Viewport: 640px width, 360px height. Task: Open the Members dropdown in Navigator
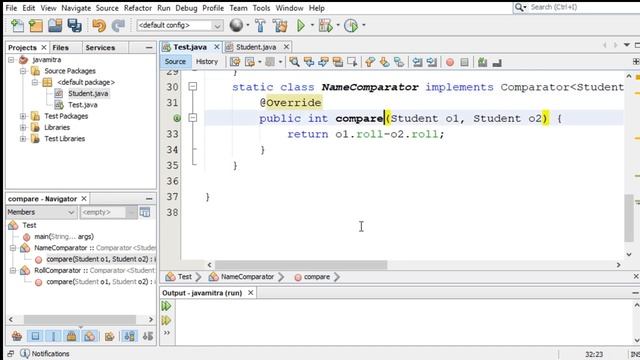(41, 212)
